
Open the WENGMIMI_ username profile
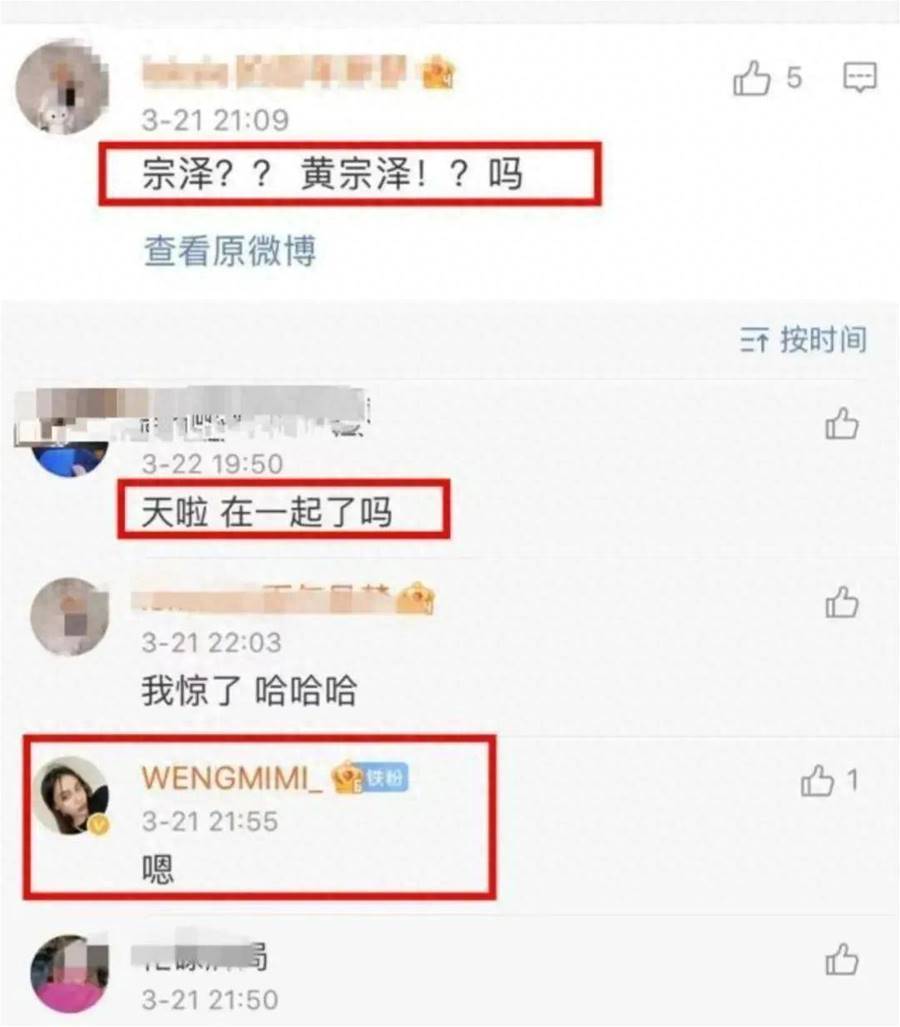(232, 778)
